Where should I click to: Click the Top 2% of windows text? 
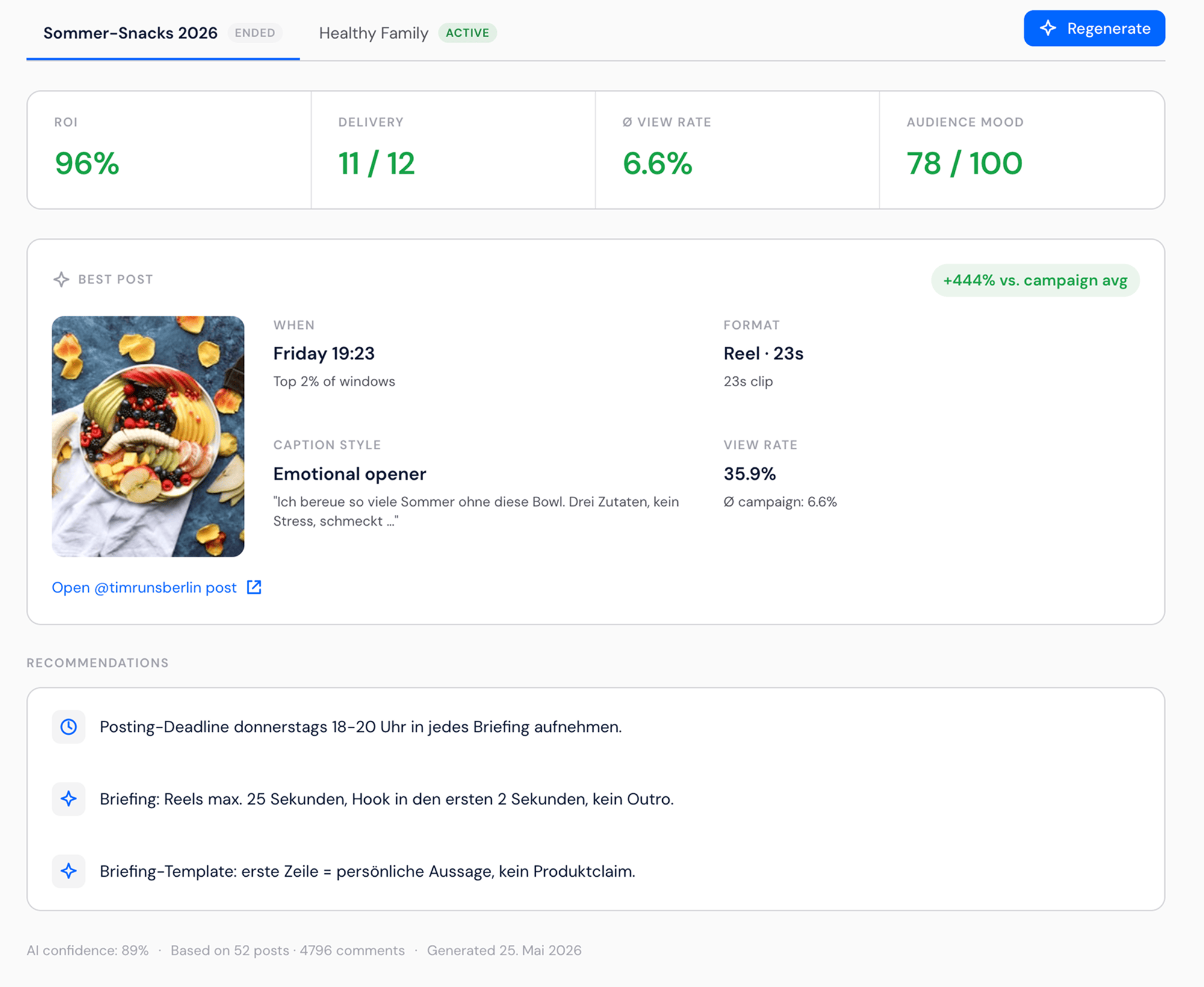[x=334, y=382]
